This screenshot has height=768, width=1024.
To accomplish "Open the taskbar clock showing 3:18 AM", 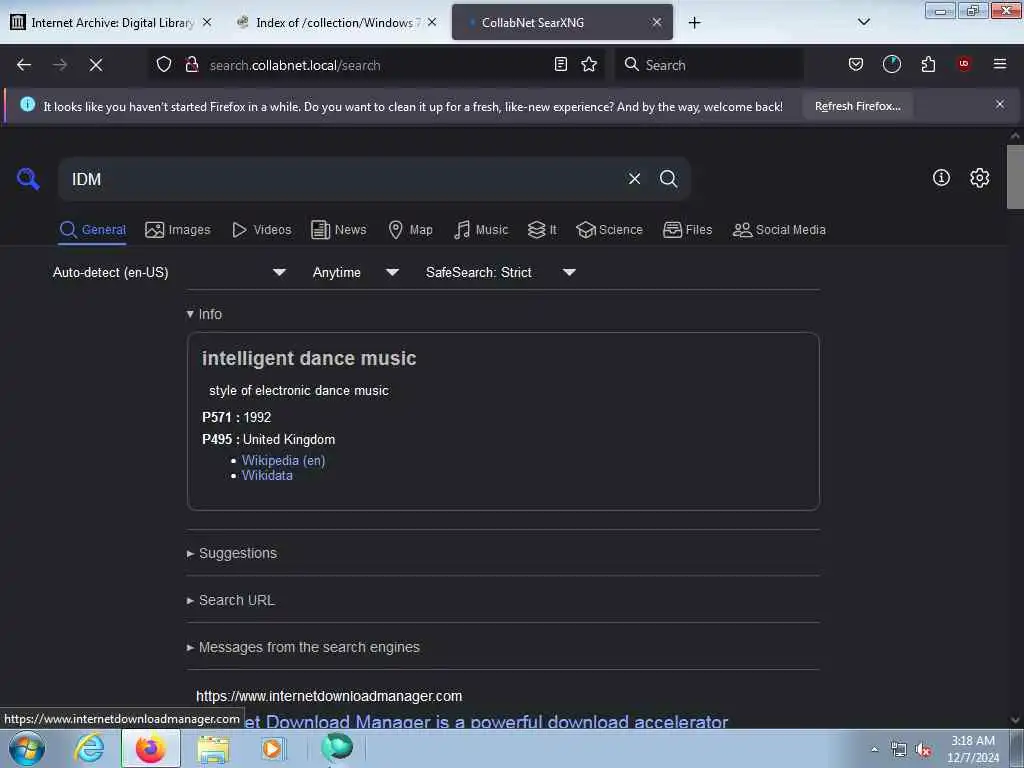I will (973, 749).
